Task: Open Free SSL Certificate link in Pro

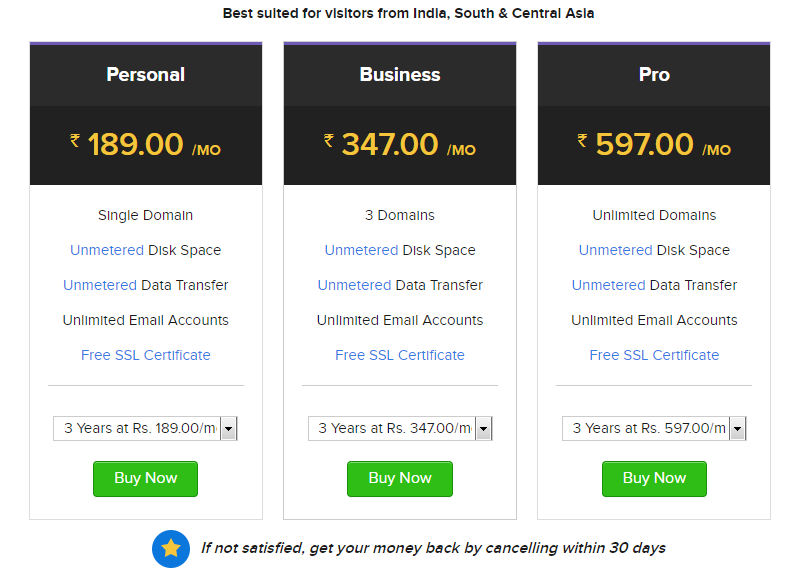Action: pyautogui.click(x=654, y=355)
